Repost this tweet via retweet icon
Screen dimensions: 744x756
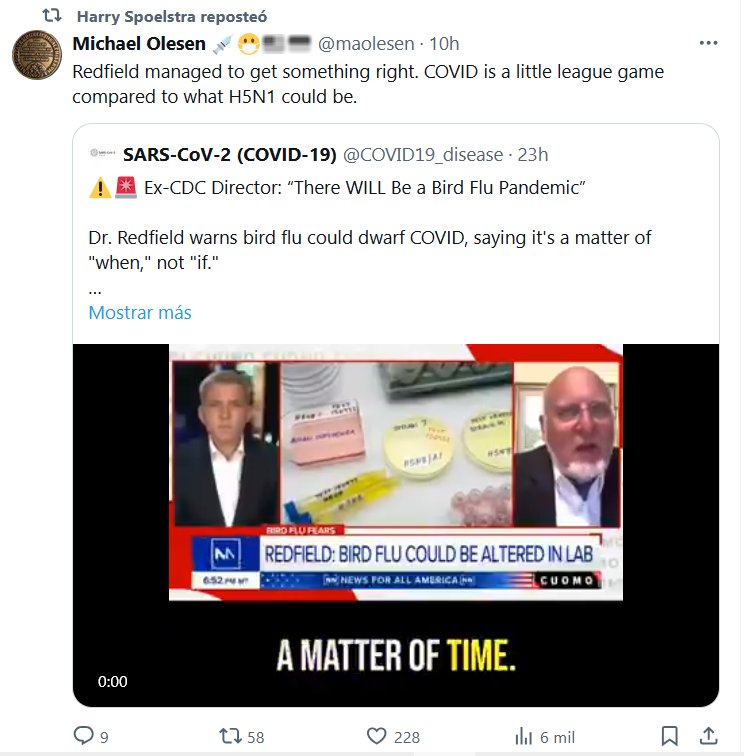230,737
